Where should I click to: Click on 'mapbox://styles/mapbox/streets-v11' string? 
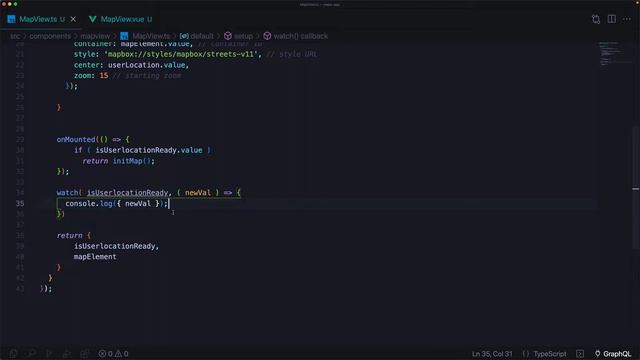click(x=182, y=54)
